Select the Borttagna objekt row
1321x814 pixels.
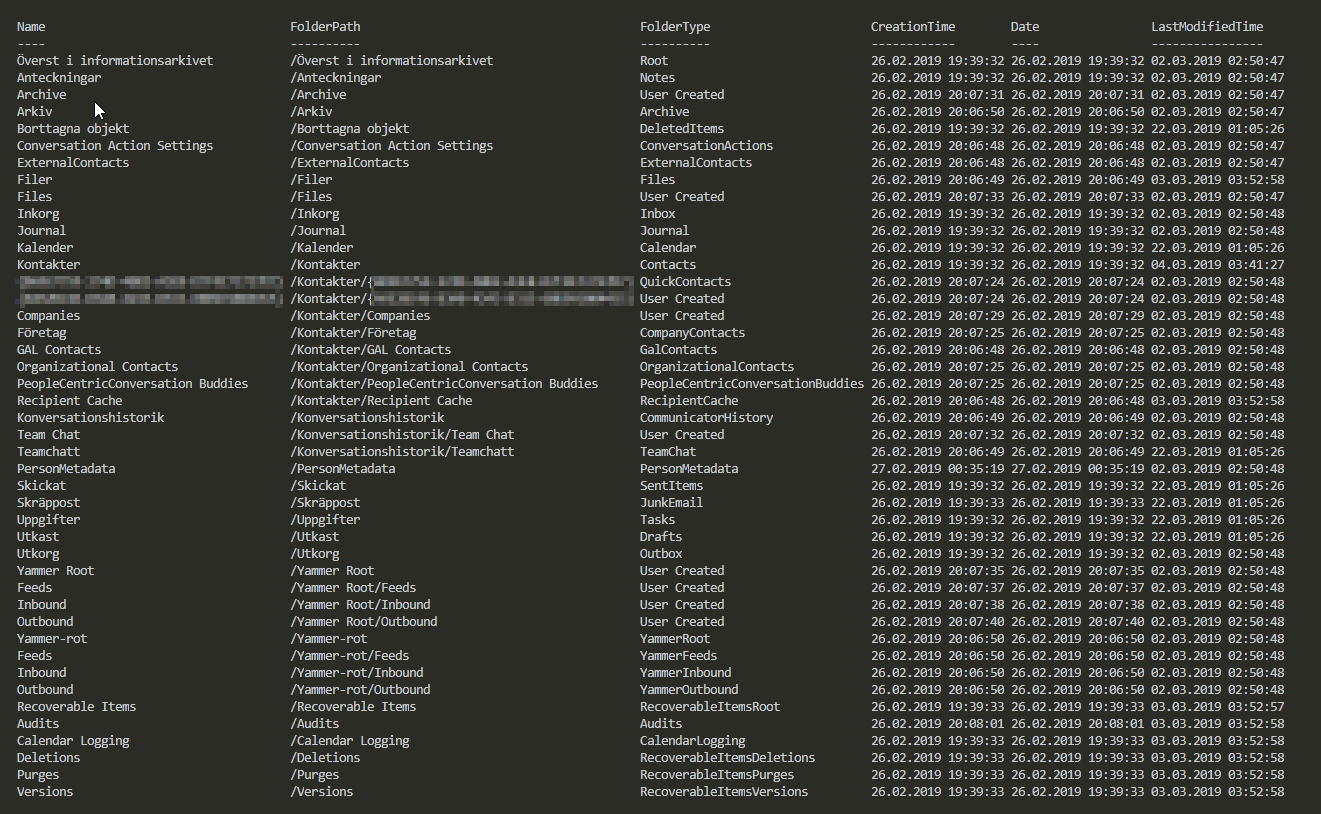pyautogui.click(x=71, y=128)
